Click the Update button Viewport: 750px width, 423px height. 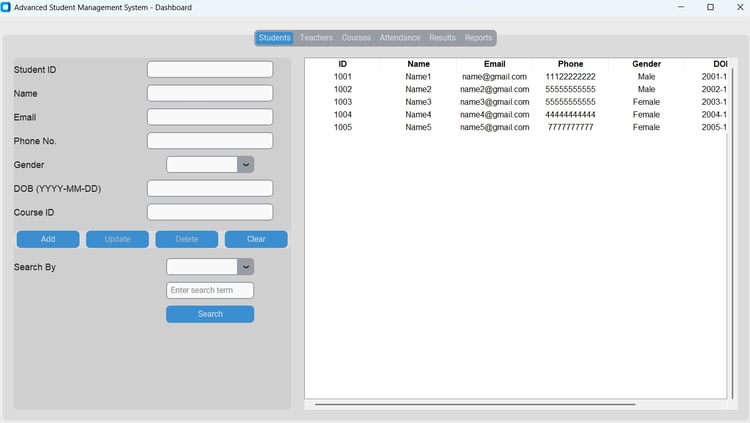coord(117,239)
